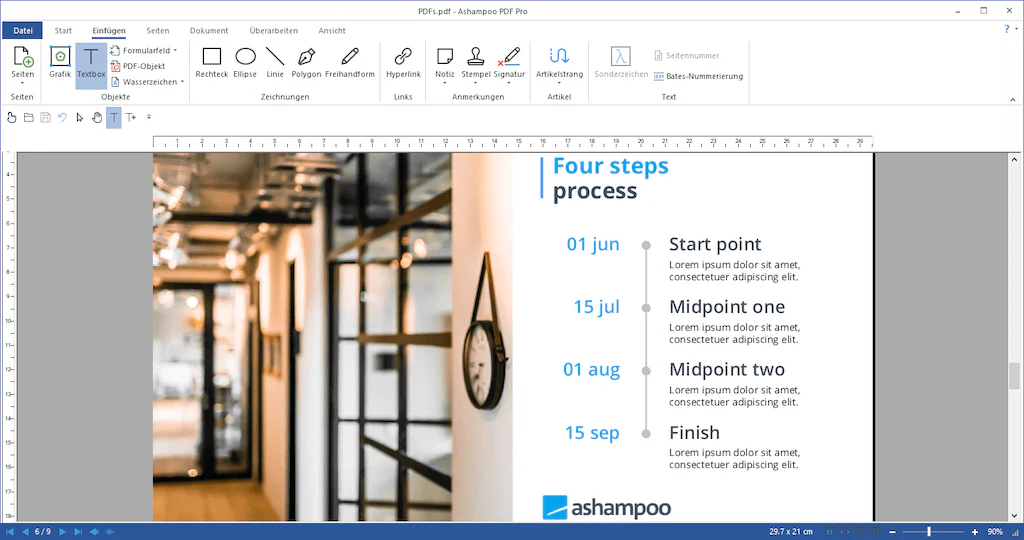Collapse the ribbon with chevron
The width and height of the screenshot is (1024, 540).
pyautogui.click(x=1013, y=99)
